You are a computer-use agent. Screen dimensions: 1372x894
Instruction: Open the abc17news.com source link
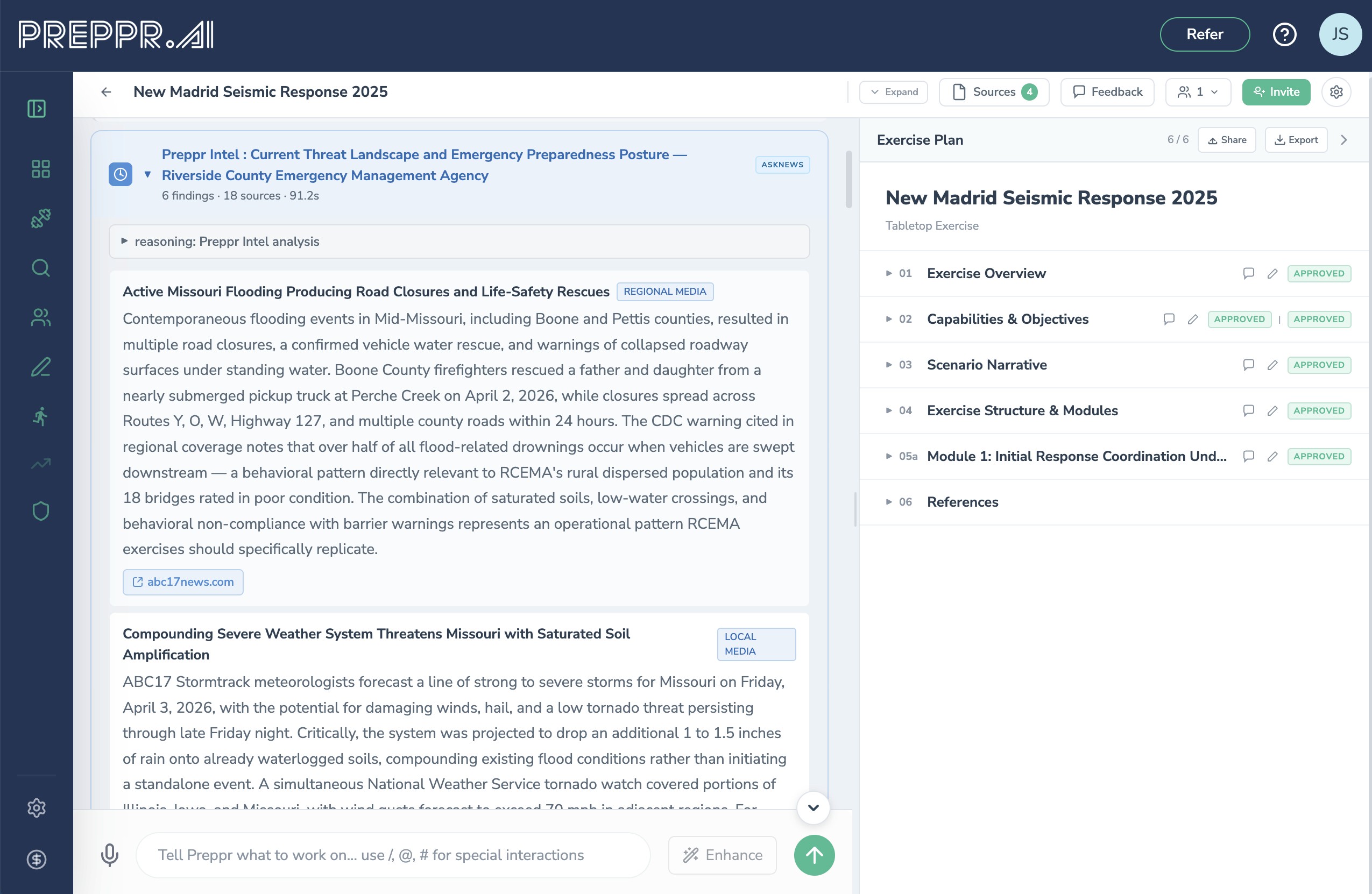point(183,582)
